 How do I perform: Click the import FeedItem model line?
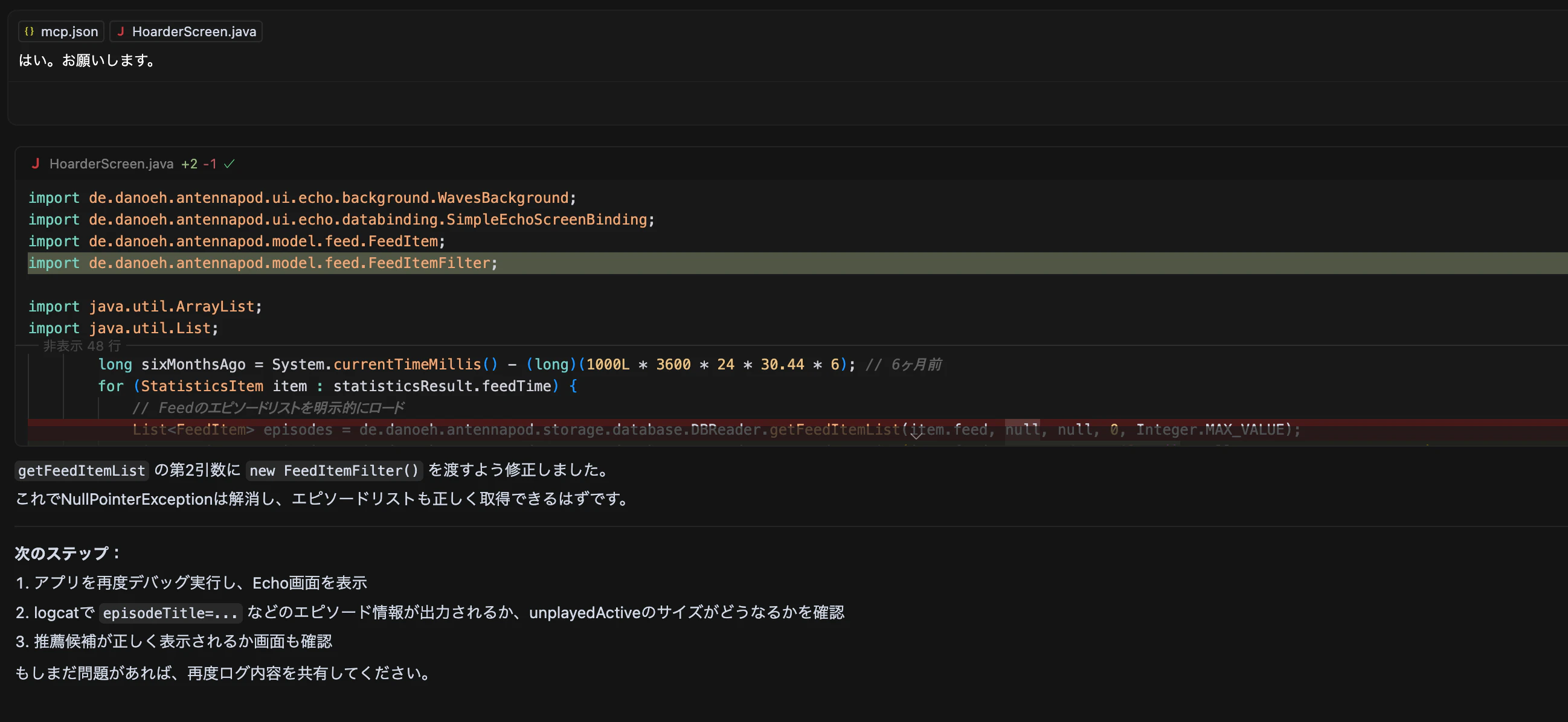(237, 241)
